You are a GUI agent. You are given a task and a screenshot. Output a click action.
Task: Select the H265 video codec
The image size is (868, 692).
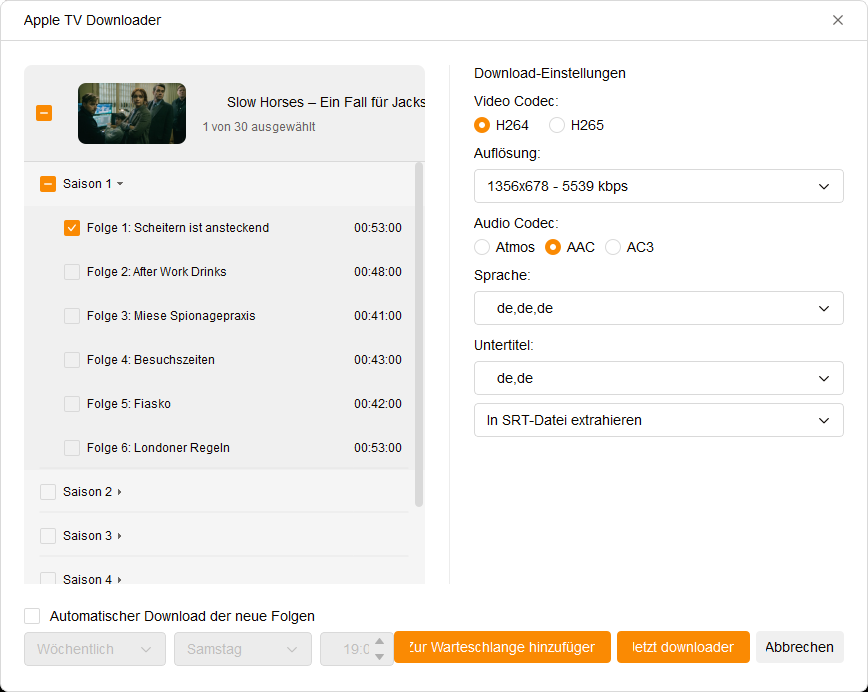[557, 125]
